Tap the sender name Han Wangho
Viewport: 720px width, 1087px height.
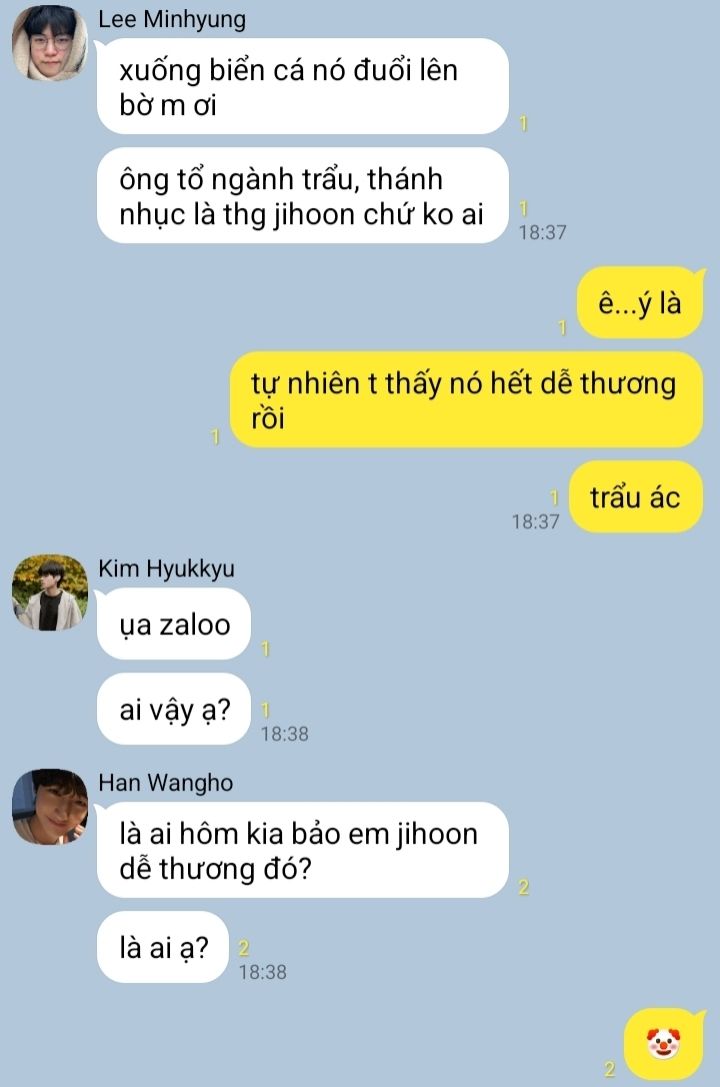[x=166, y=783]
